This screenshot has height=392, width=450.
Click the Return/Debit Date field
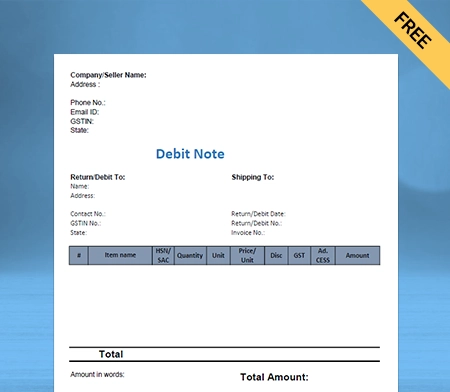pos(258,214)
